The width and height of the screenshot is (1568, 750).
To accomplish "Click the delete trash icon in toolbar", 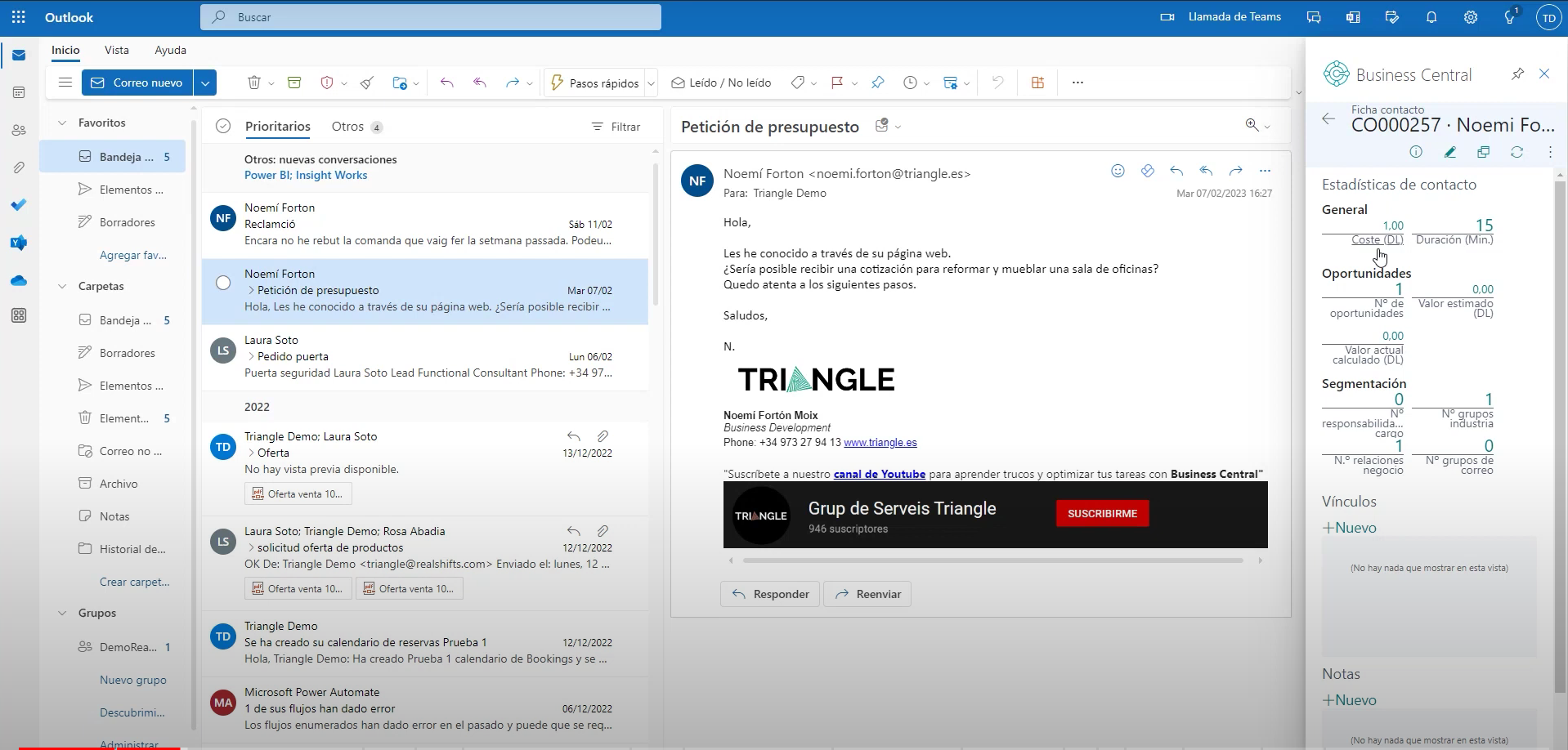I will 254,83.
